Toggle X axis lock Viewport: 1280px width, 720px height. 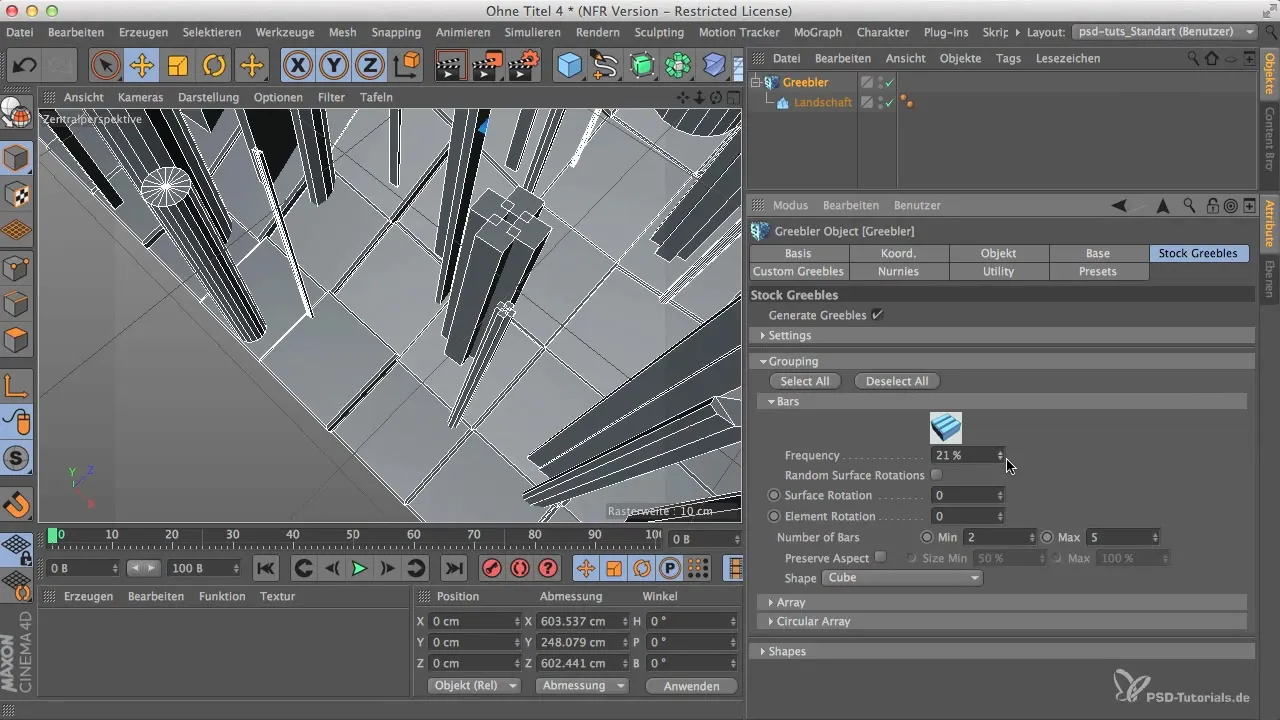click(x=297, y=66)
